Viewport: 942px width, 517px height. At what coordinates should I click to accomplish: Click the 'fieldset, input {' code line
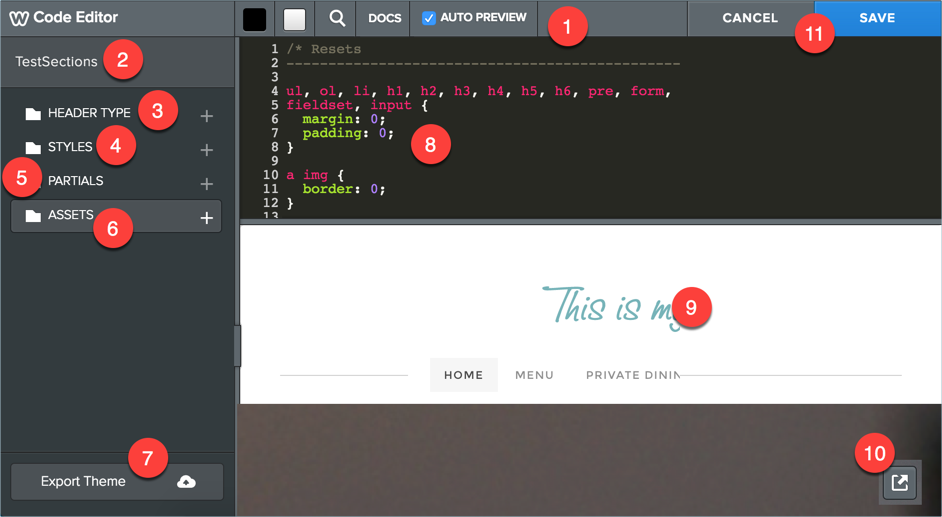point(356,105)
